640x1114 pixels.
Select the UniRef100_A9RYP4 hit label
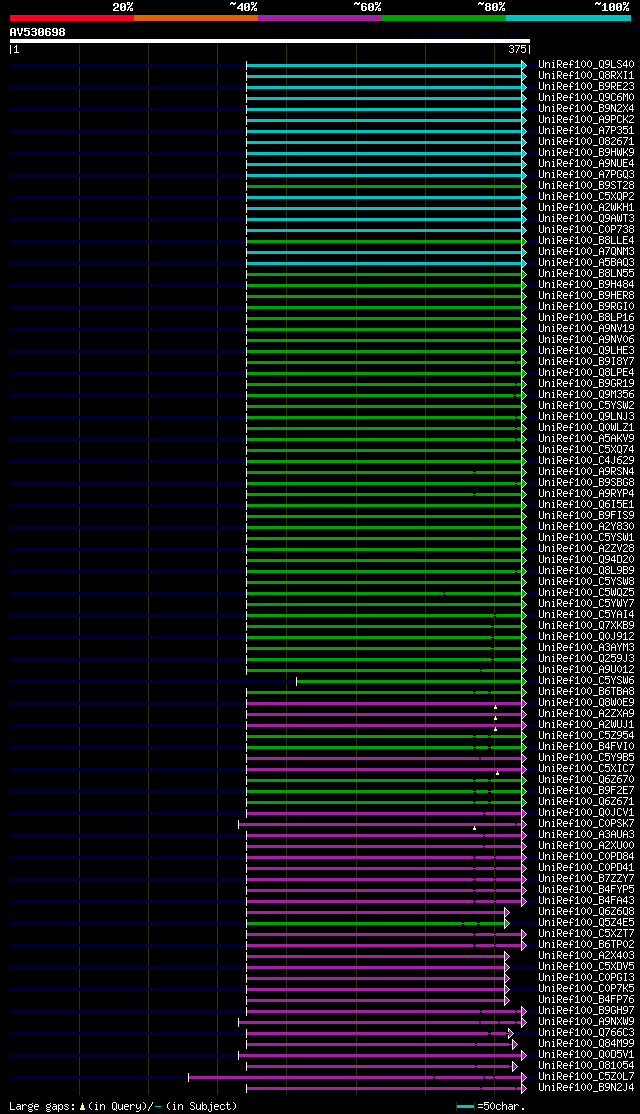click(586, 494)
